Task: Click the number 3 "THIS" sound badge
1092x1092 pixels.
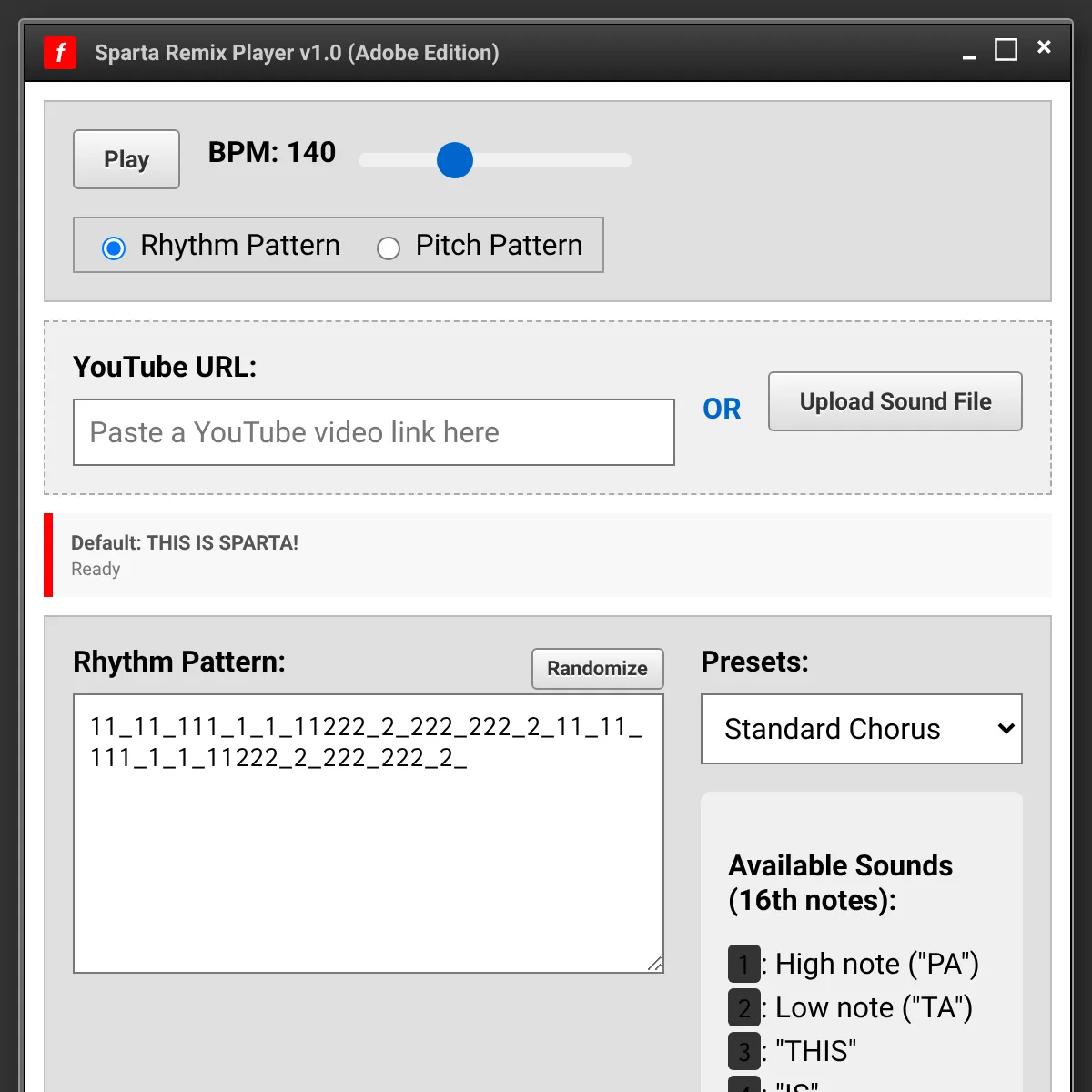Action: [743, 1051]
